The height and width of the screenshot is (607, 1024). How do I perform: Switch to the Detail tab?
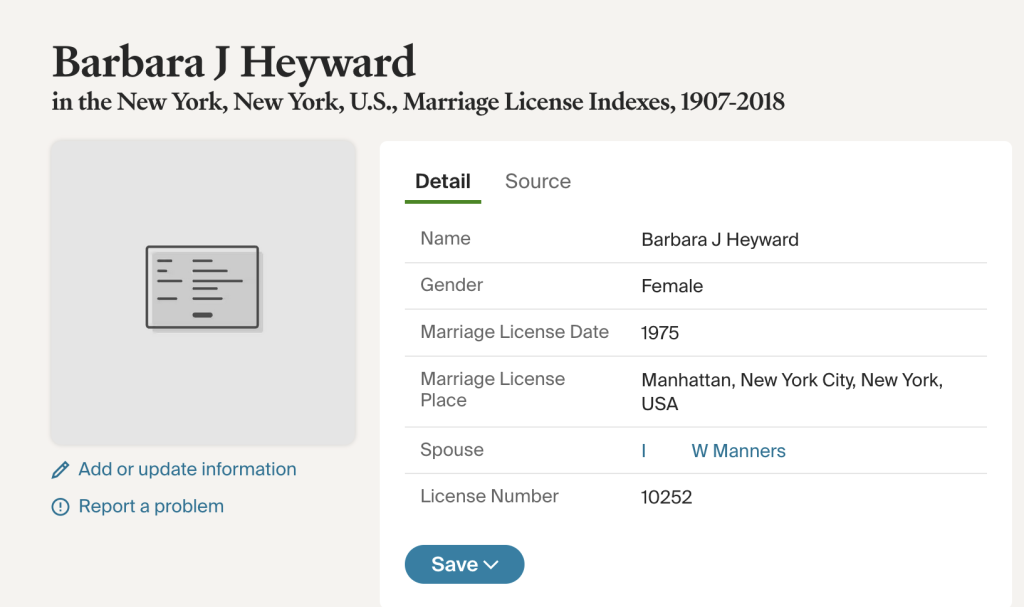click(x=442, y=182)
